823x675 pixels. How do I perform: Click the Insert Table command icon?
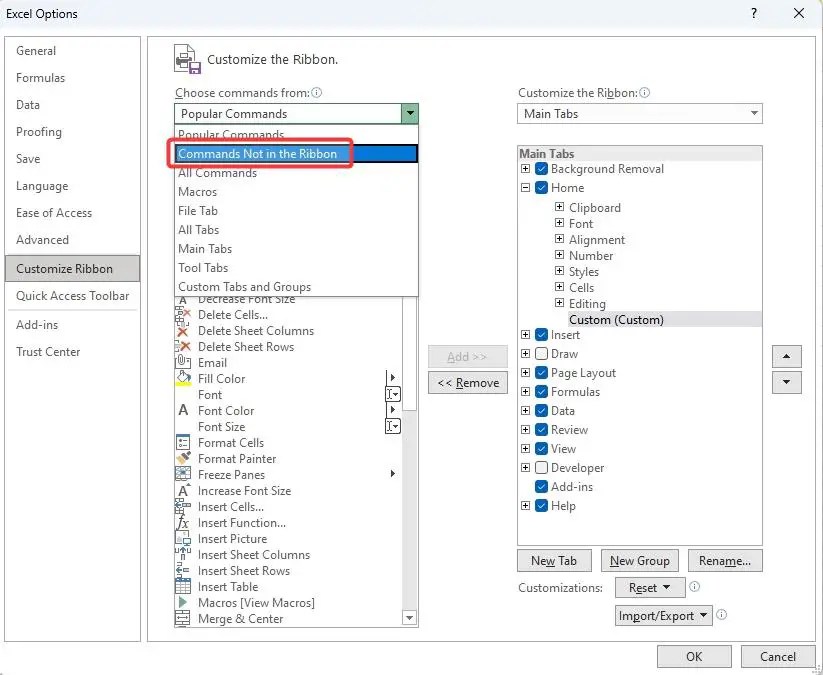click(x=184, y=587)
